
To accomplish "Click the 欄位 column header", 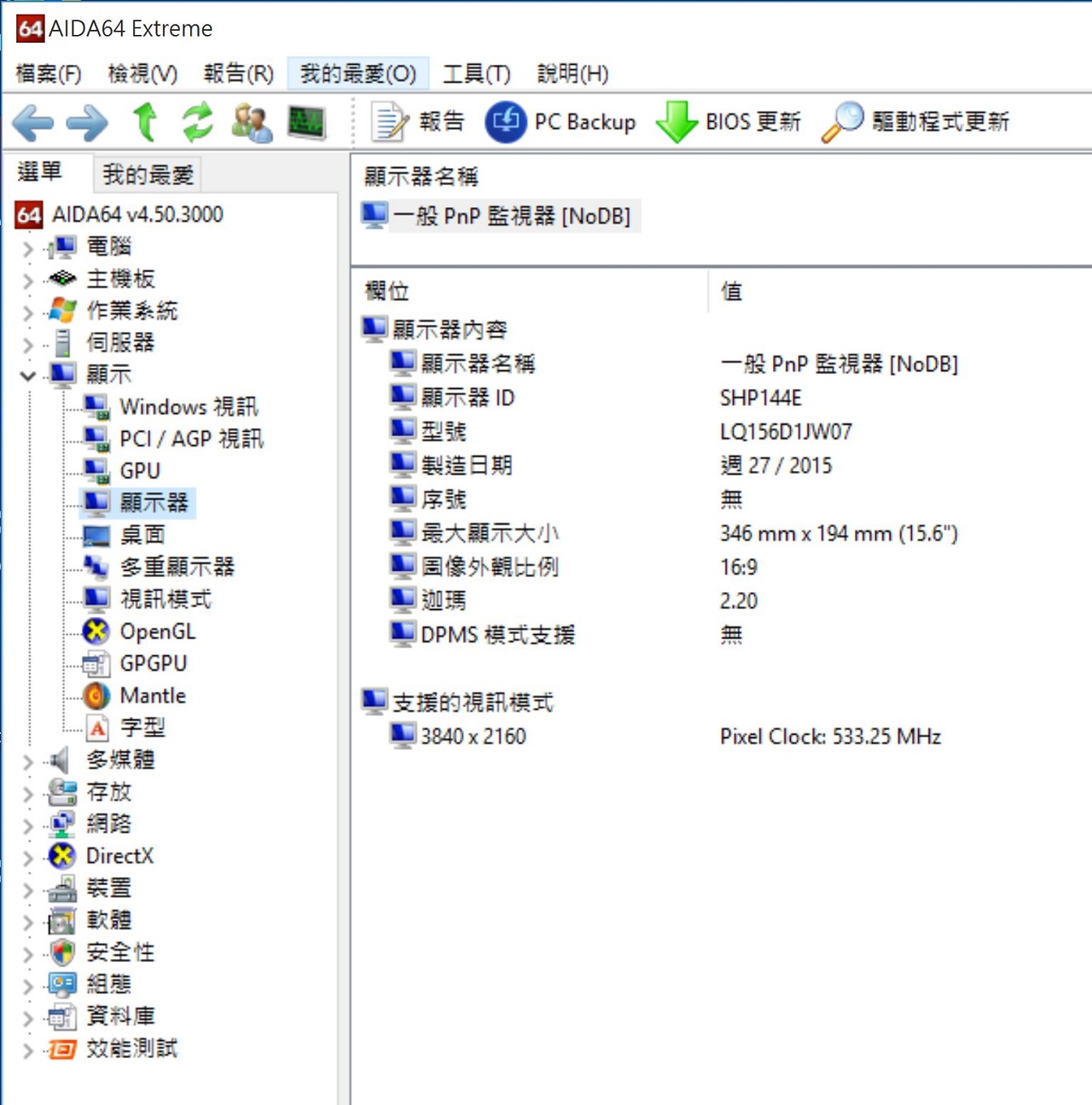I will pyautogui.click(x=387, y=292).
